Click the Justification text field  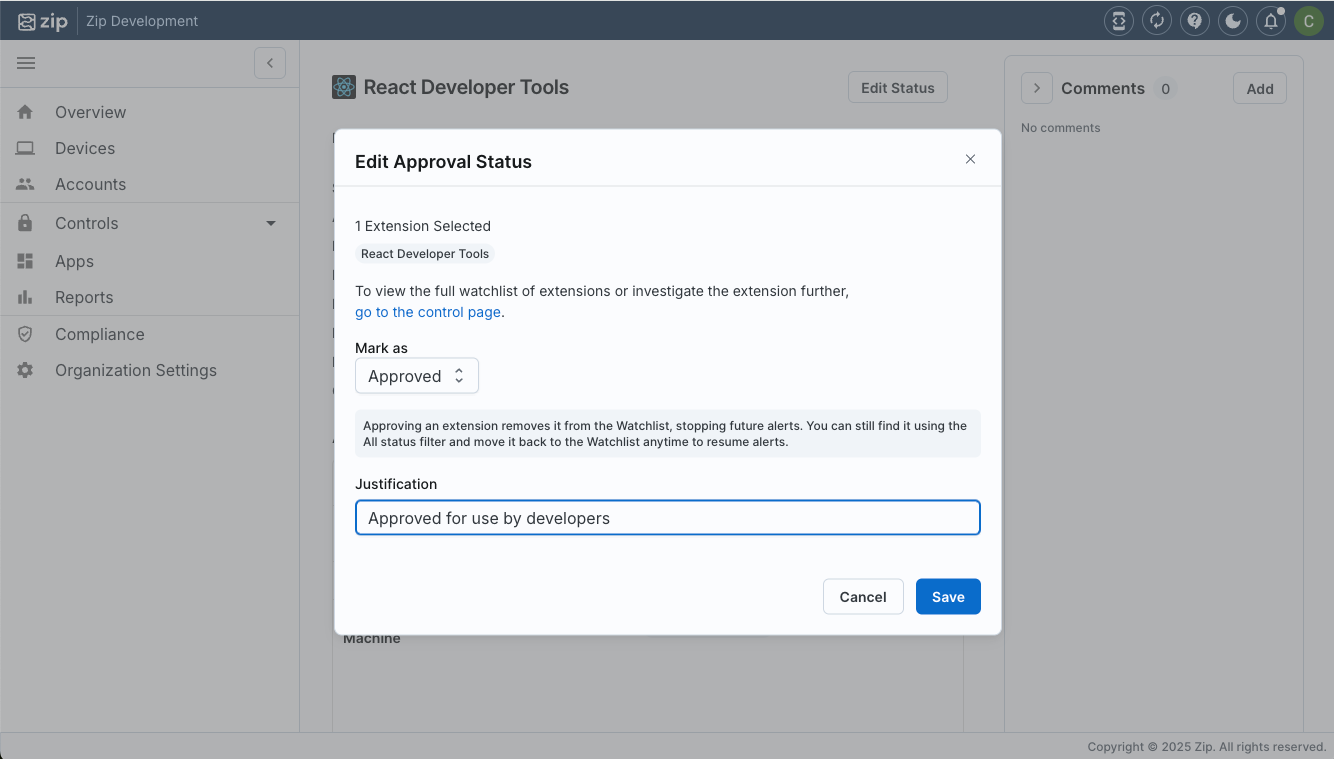tap(667, 518)
